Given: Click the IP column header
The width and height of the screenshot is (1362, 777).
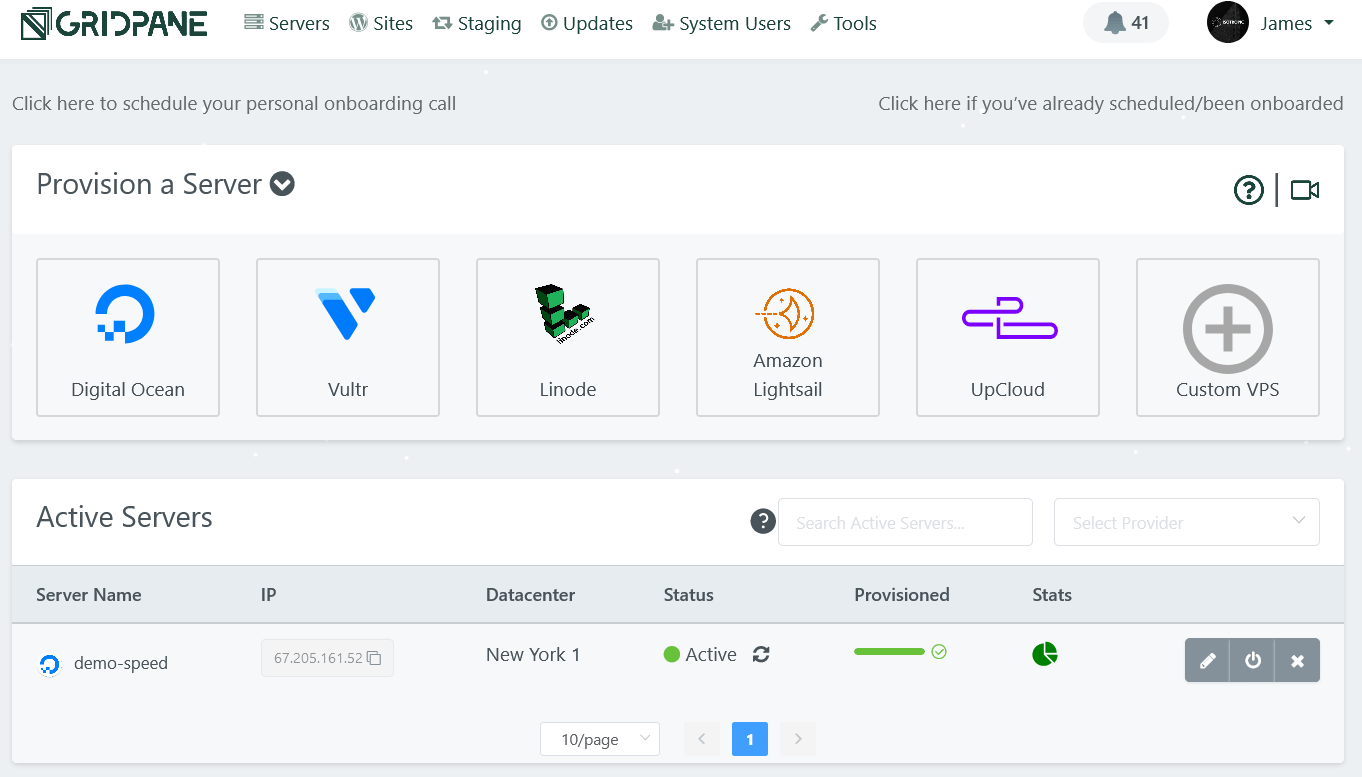Looking at the screenshot, I should point(269,595).
